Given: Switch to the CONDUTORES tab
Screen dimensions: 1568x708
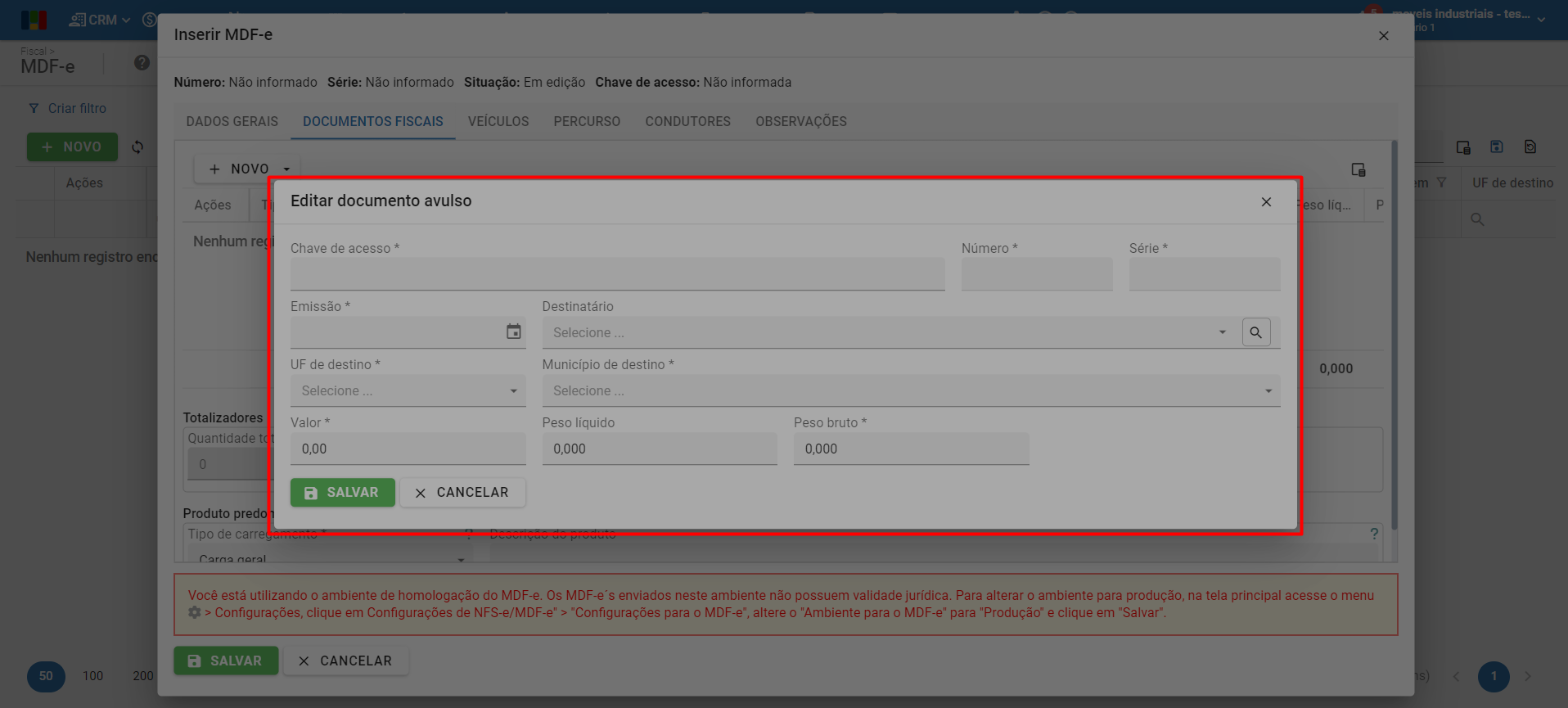Looking at the screenshot, I should [x=687, y=121].
